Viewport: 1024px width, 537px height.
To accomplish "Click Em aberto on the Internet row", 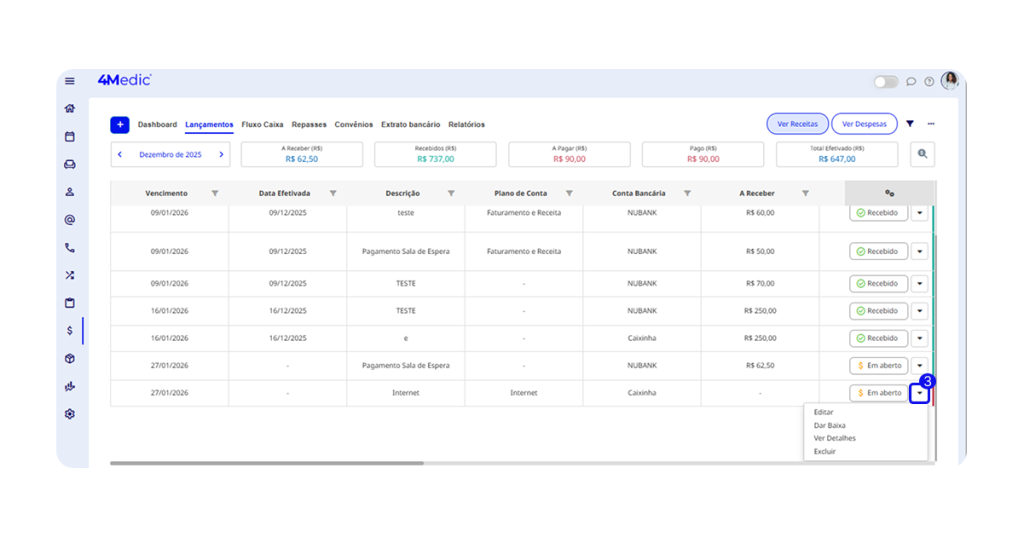I will coord(879,393).
